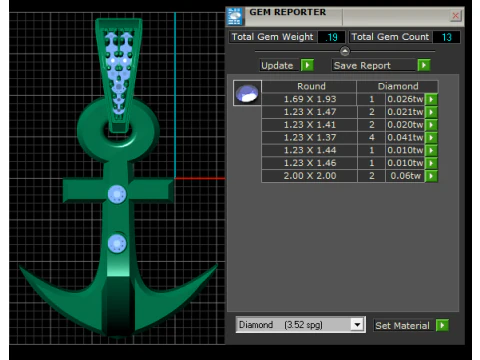This screenshot has width=480, height=360.
Task: Click the quantity 4 cell in 1.23 X 1.37 row
Action: click(371, 137)
